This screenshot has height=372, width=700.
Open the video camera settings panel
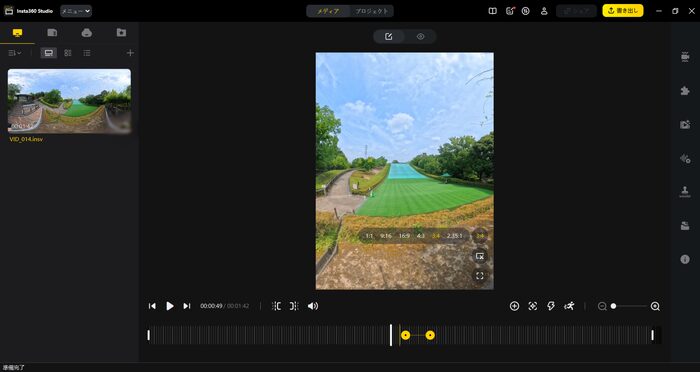tap(685, 57)
